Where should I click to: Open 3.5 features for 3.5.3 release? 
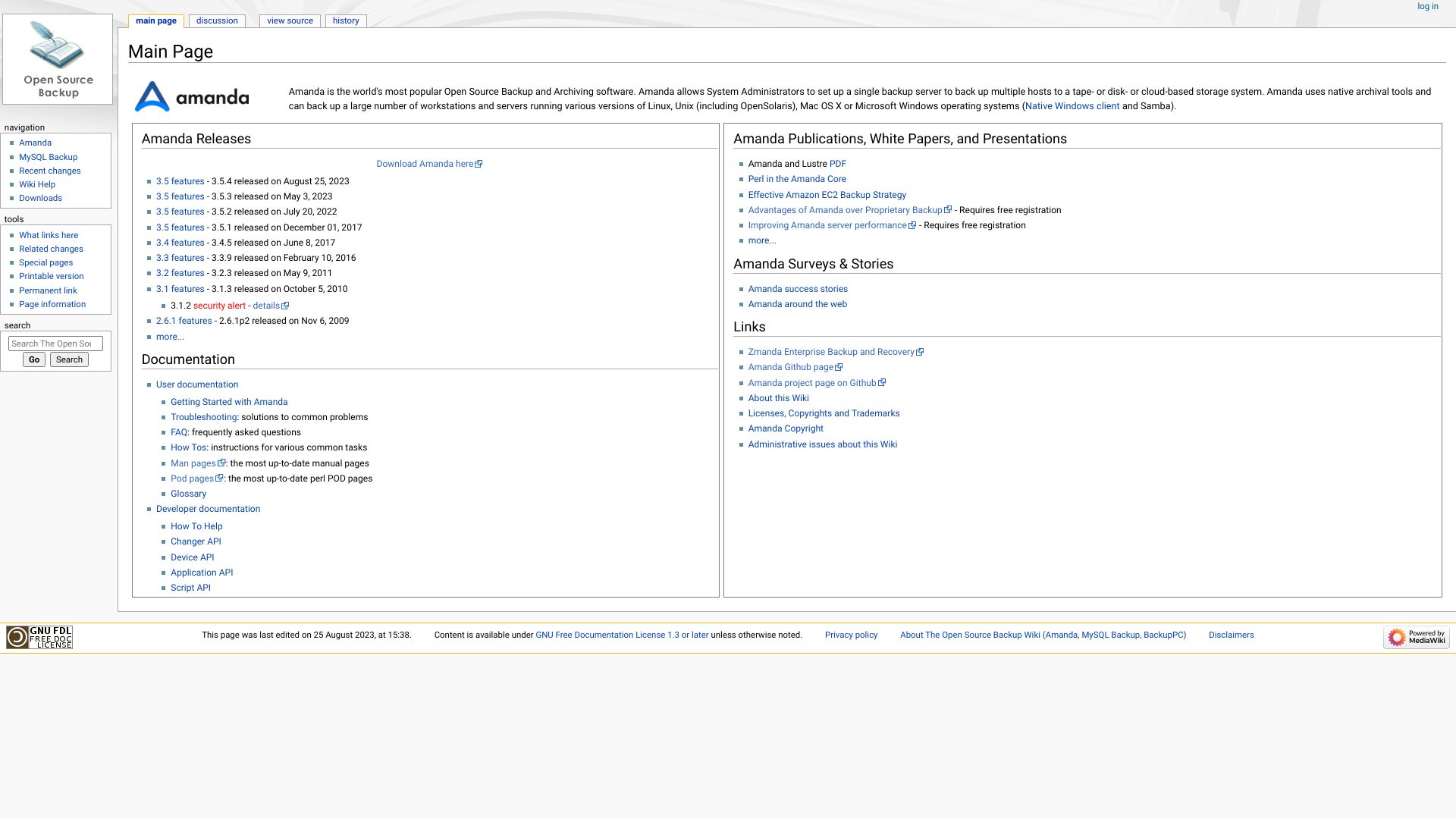click(180, 197)
